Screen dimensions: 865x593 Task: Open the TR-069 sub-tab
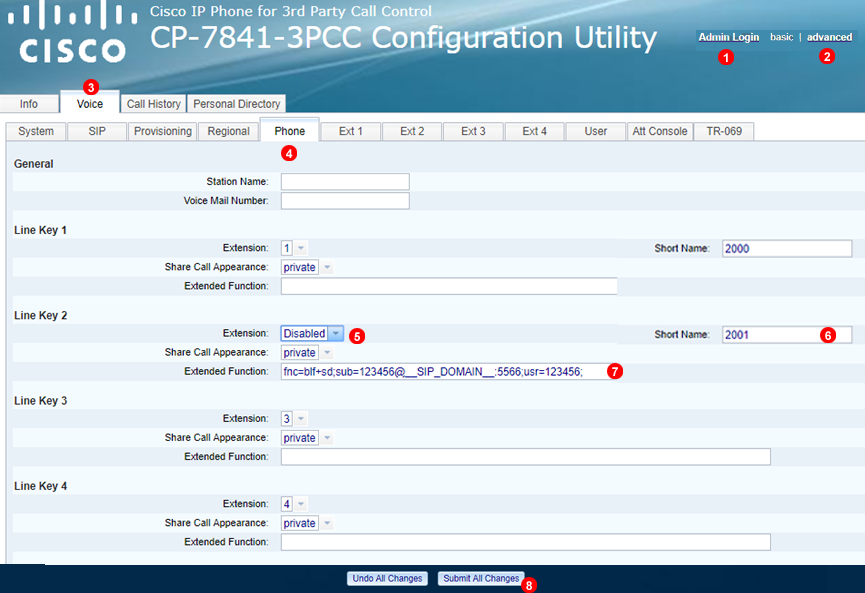724,131
